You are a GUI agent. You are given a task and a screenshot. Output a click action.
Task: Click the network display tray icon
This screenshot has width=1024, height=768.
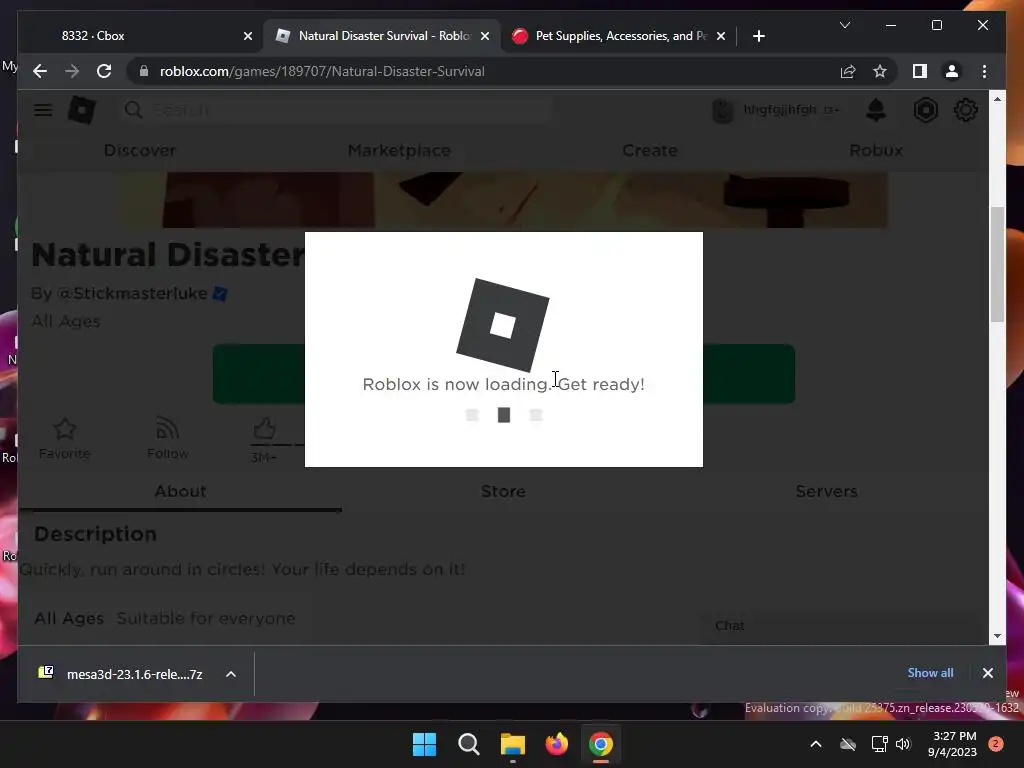879,744
